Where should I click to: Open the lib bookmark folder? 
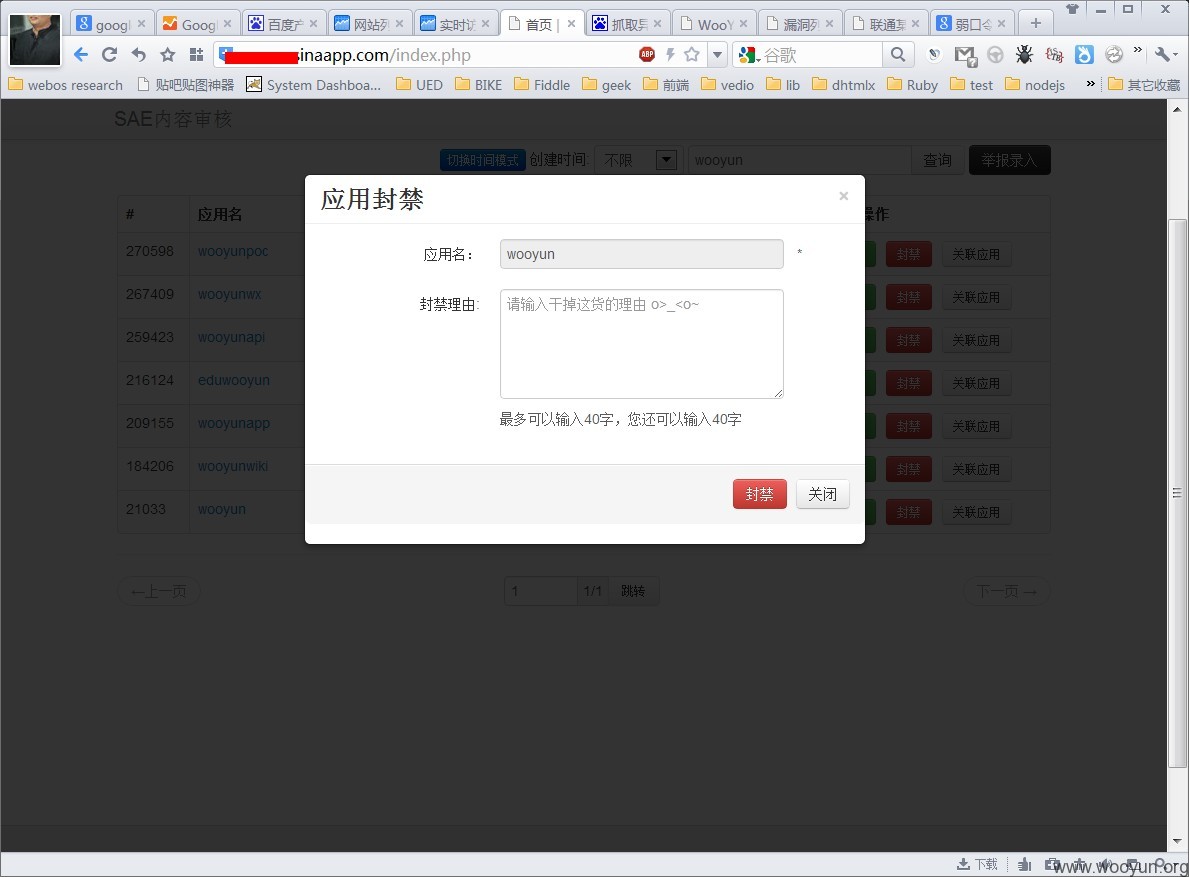click(783, 85)
